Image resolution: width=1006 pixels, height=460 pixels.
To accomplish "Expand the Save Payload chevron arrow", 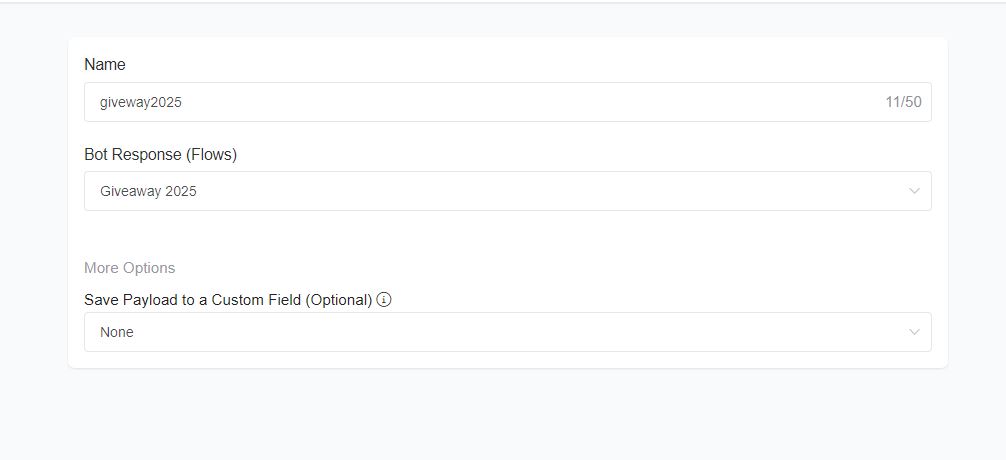I will point(914,332).
